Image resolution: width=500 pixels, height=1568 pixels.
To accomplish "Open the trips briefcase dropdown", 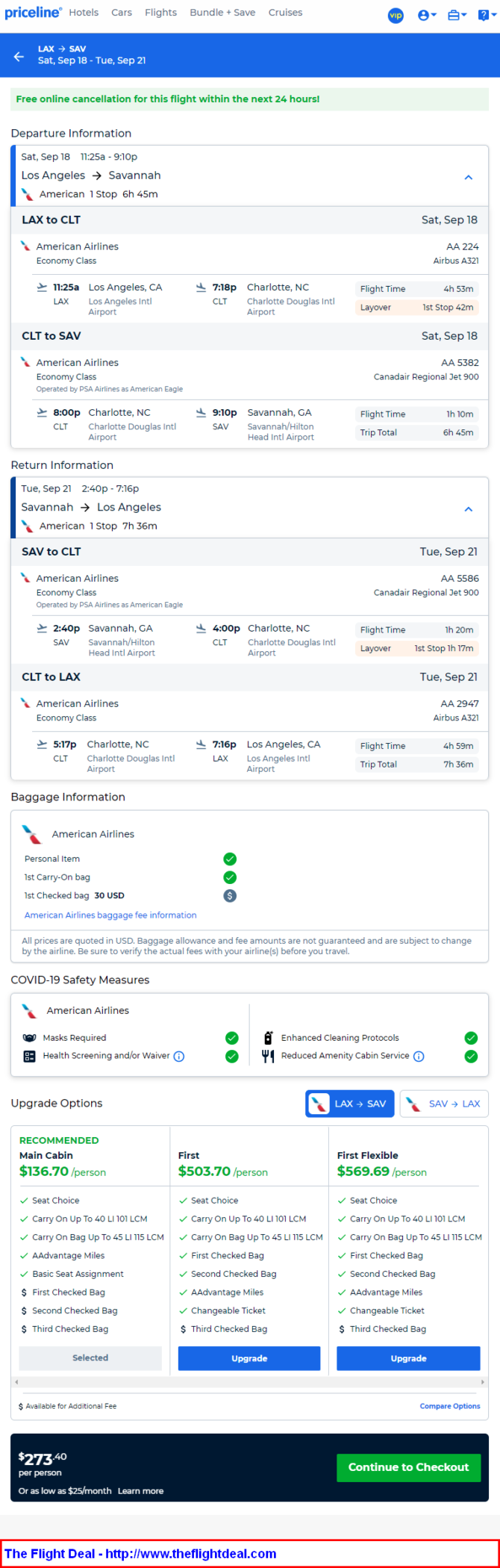I will pos(457,15).
